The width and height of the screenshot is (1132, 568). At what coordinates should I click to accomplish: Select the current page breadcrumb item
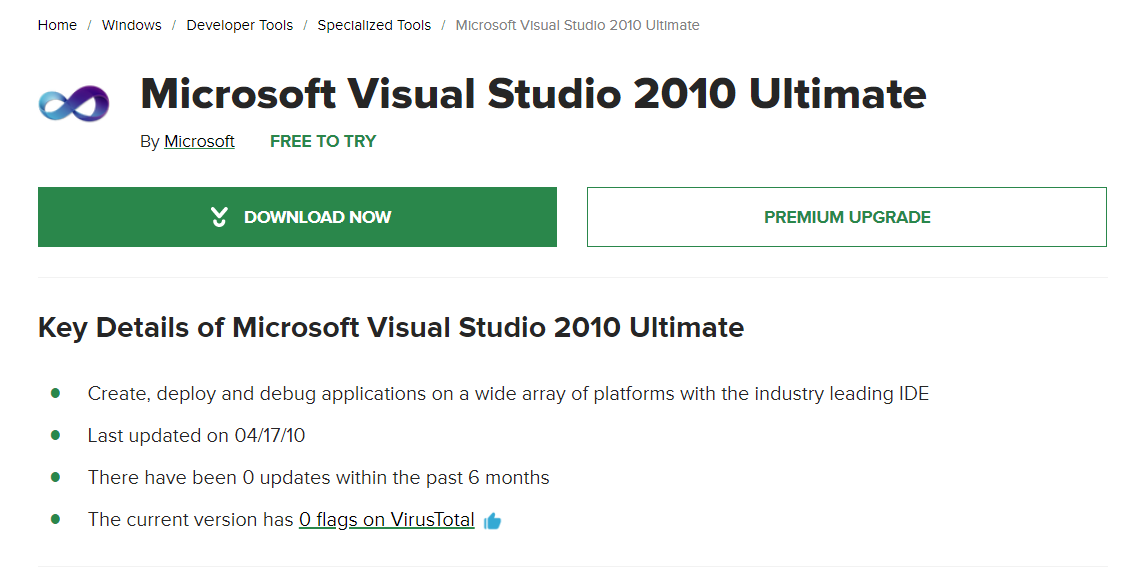coord(577,25)
